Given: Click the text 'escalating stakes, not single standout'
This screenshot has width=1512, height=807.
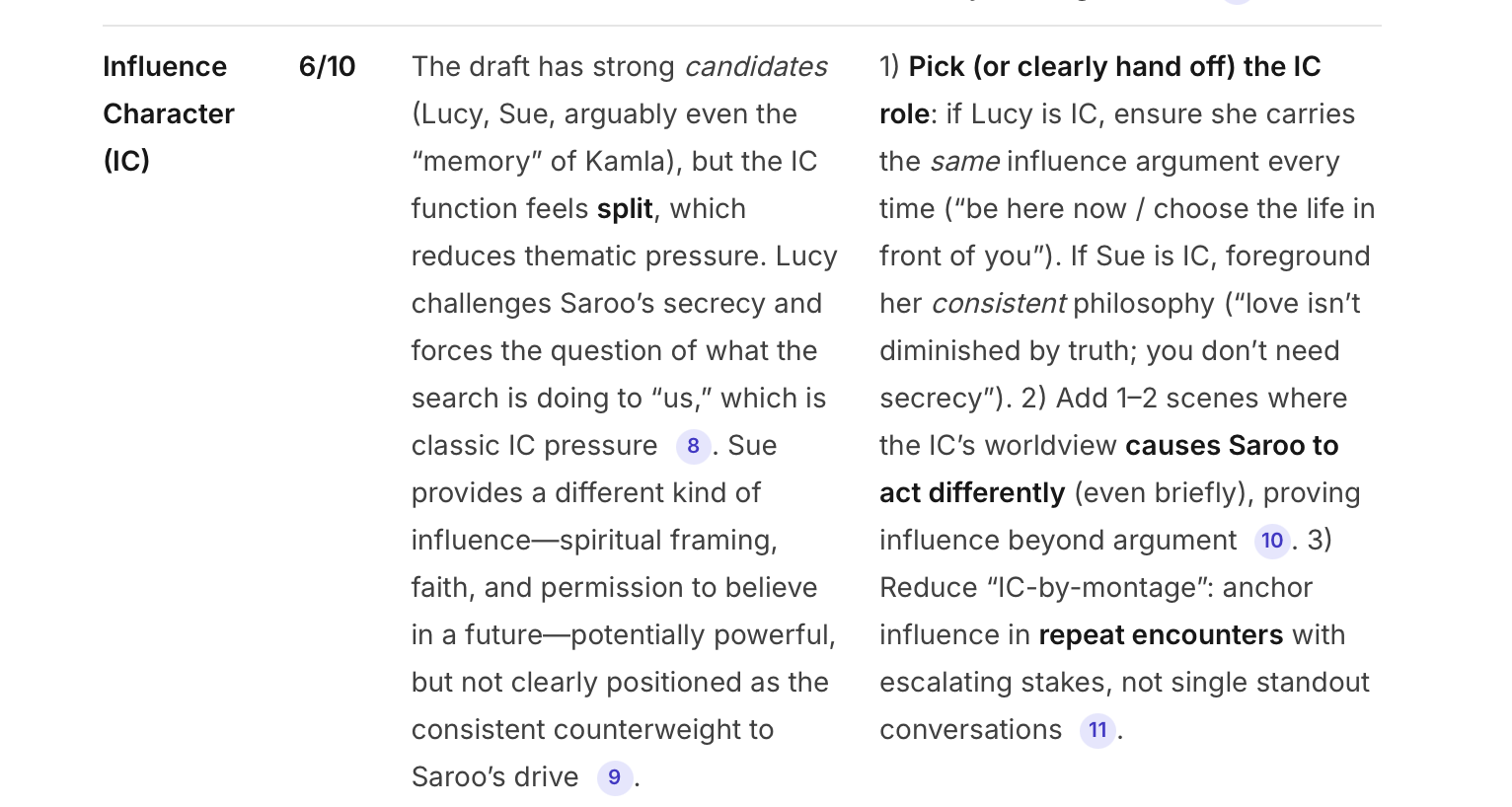Looking at the screenshot, I should point(1124,683).
